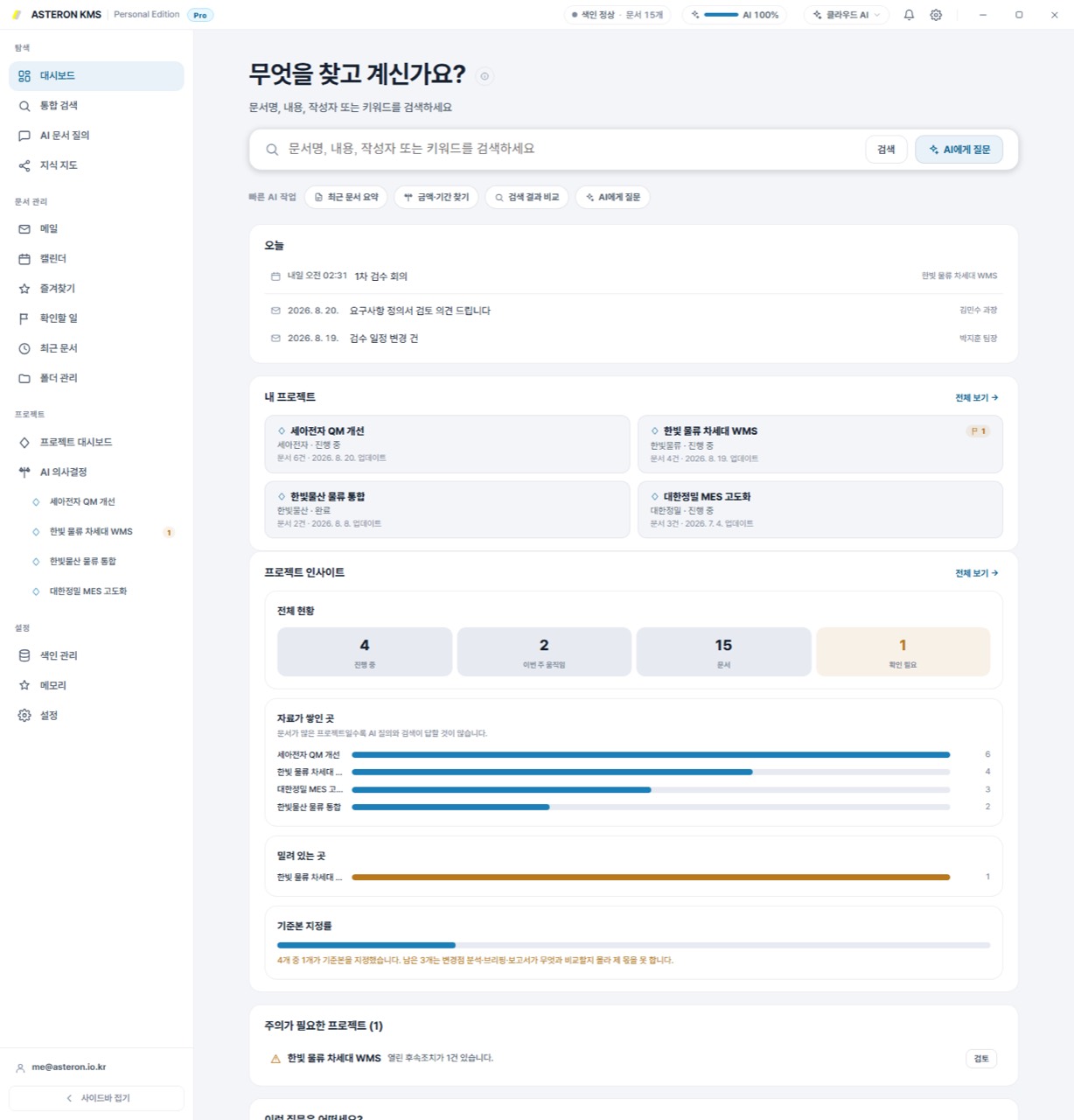Open AI 문서 질의 in the sidebar
The width and height of the screenshot is (1074, 1120).
pyautogui.click(x=96, y=136)
